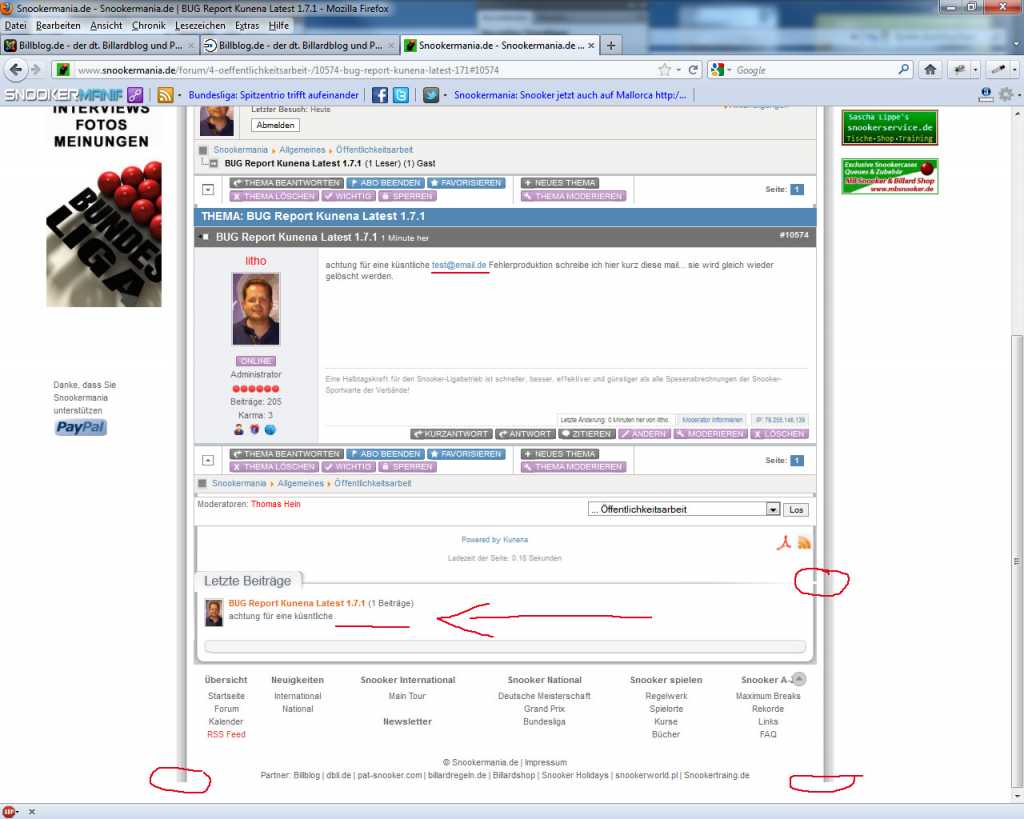Click the Facebook icon in bookmarks toolbar
Viewport: 1024px width, 819px height.
point(380,95)
